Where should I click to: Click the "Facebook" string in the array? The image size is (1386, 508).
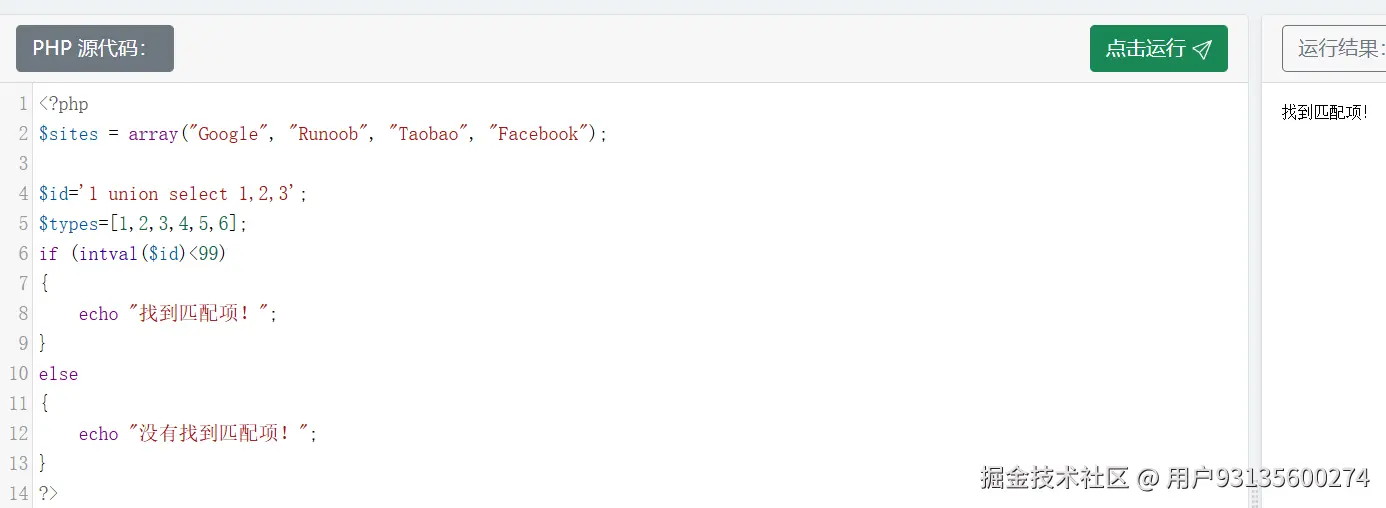click(538, 134)
